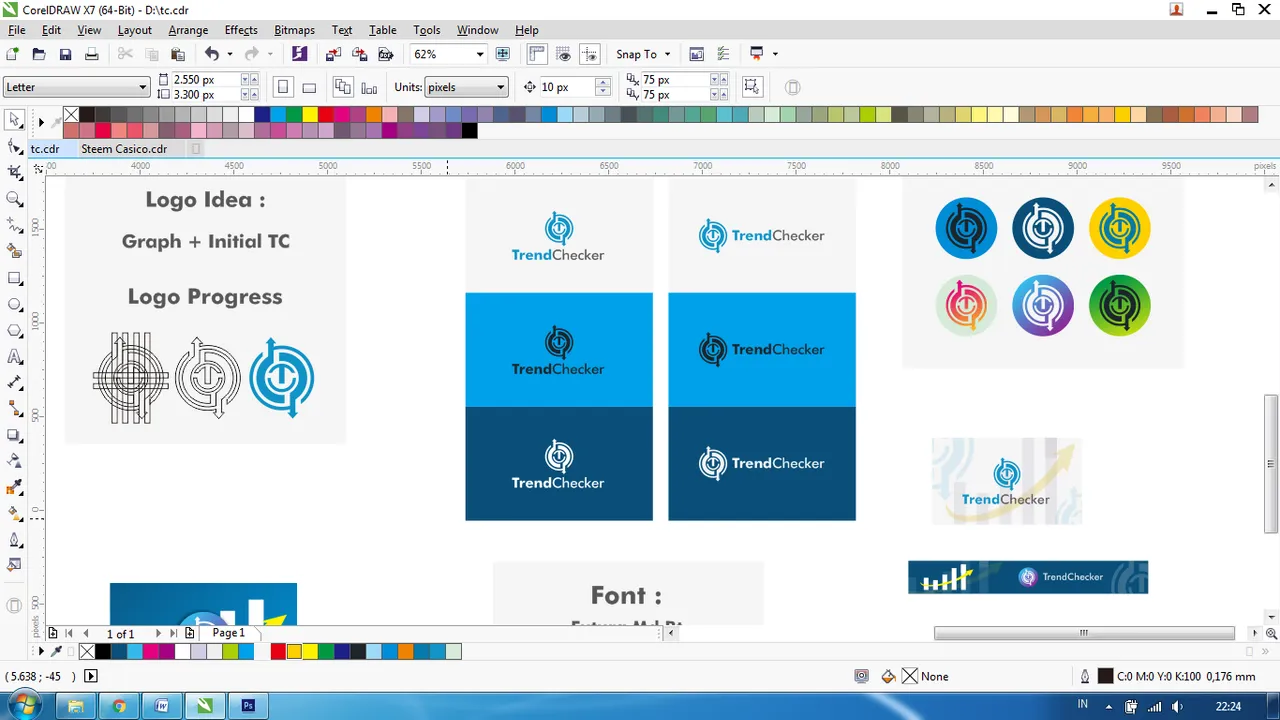
Task: Click the Publish to PDF icon
Action: (x=385, y=54)
